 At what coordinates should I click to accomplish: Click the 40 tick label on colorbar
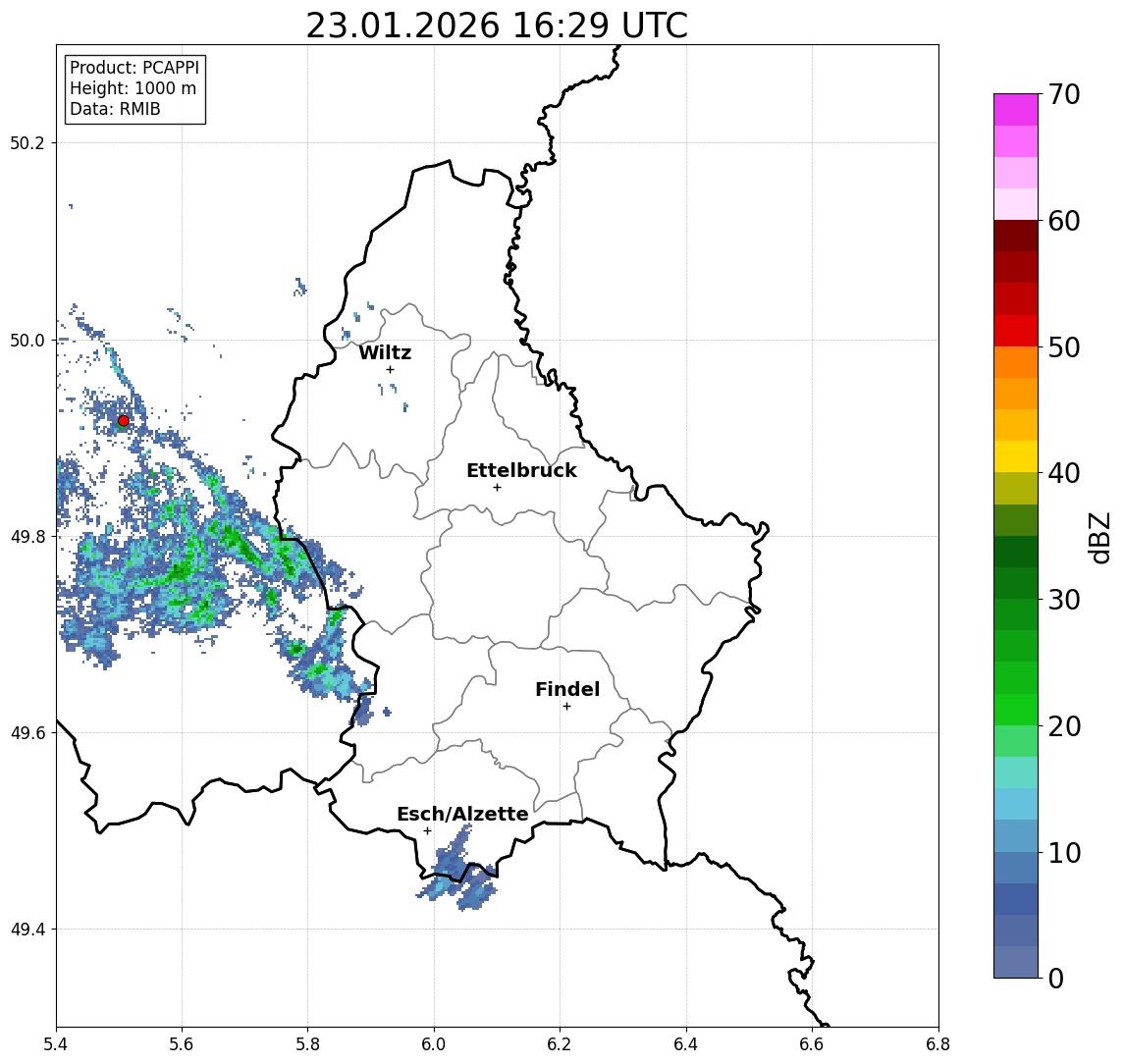(x=1064, y=473)
